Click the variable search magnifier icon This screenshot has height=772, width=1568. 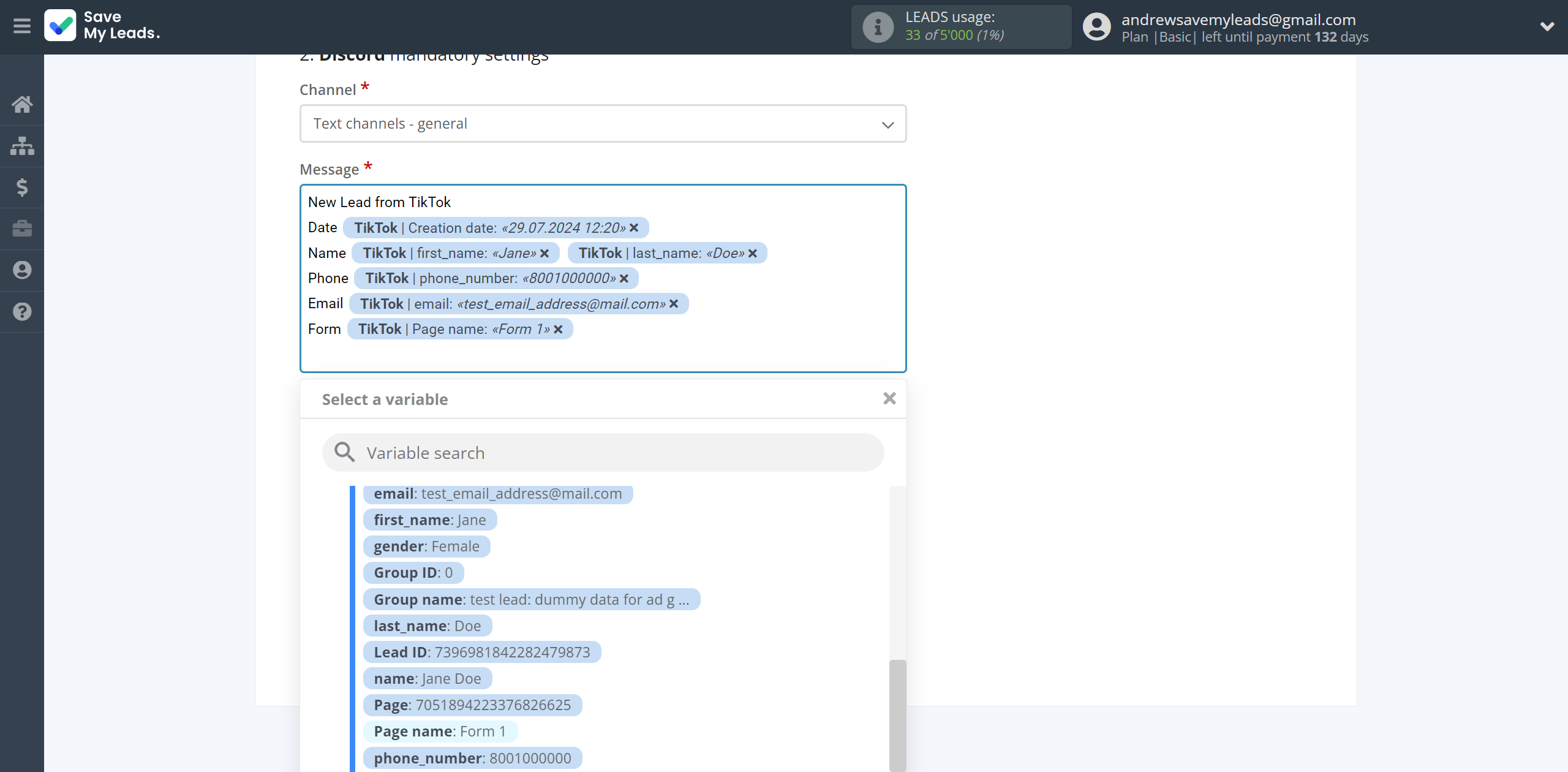coord(344,452)
